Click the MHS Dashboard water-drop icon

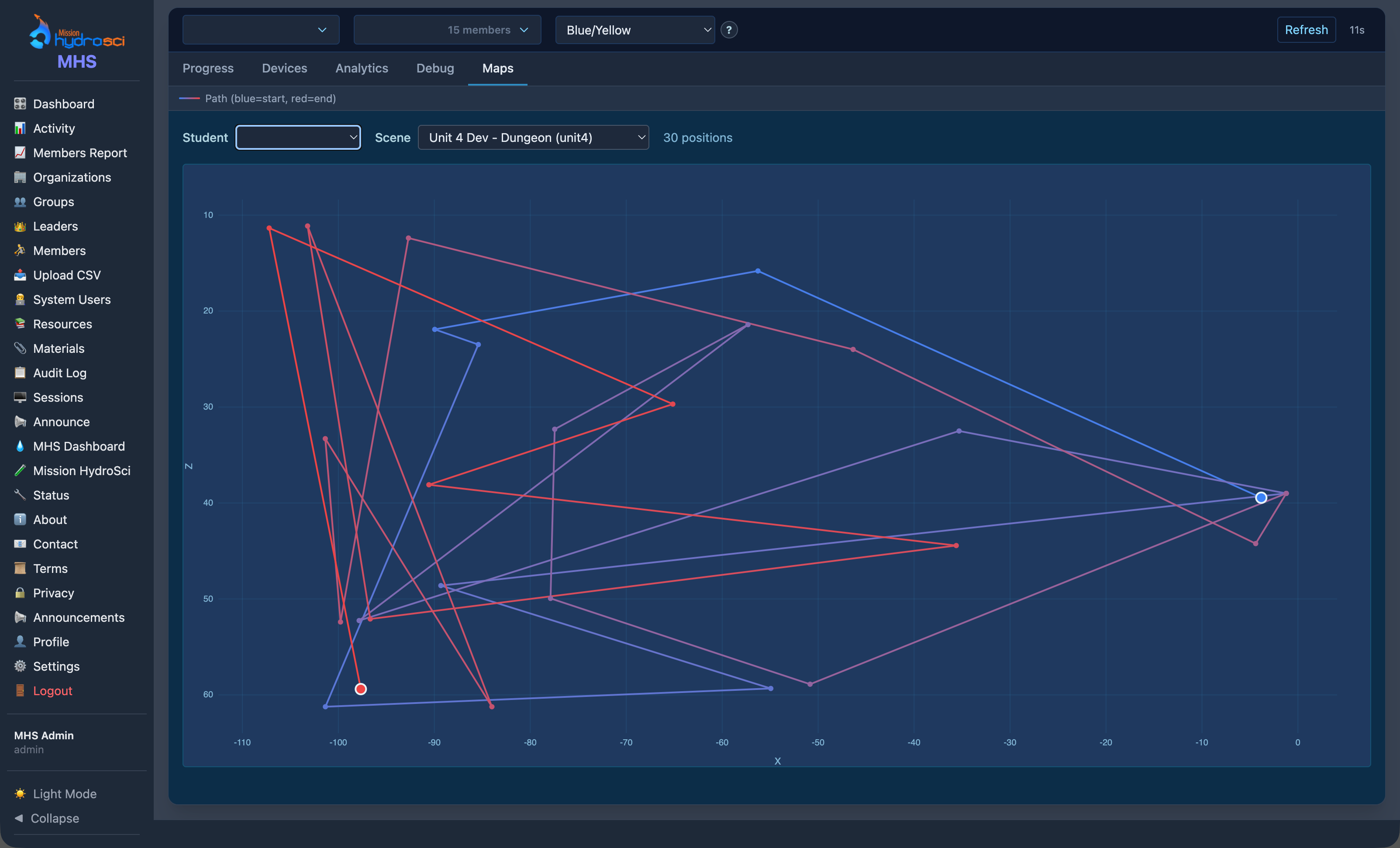[x=20, y=446]
